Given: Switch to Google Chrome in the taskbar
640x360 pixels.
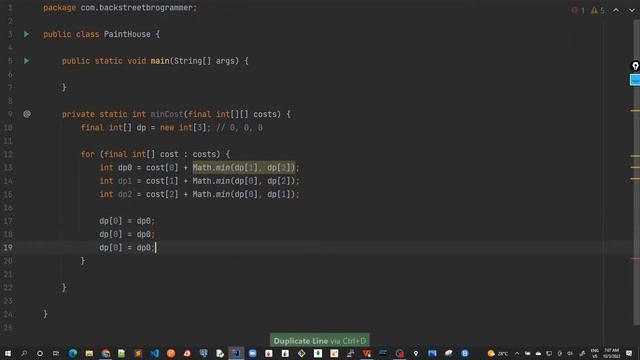Looking at the screenshot, I should pos(106,353).
